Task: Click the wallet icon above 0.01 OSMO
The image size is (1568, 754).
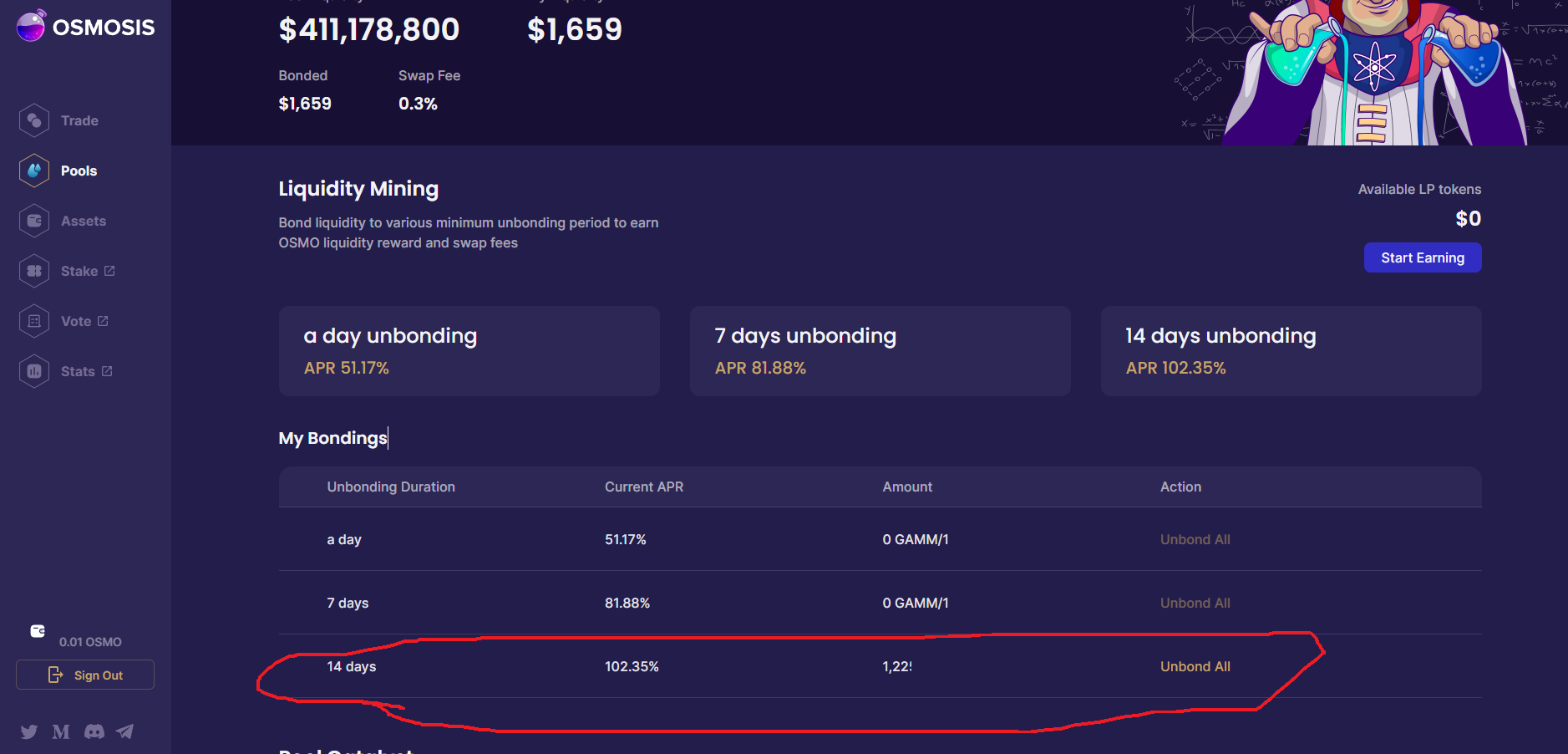Action: 38,631
